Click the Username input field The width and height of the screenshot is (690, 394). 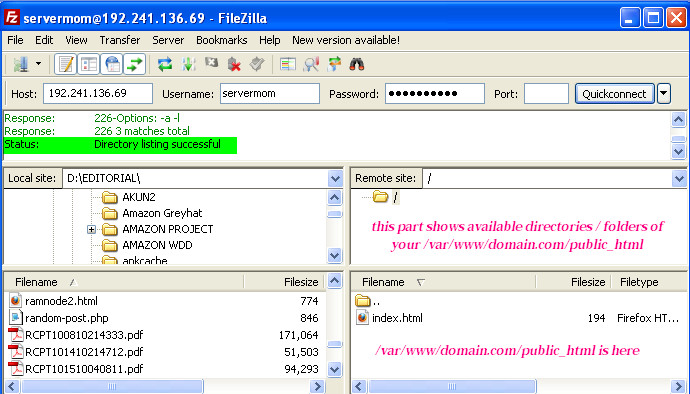click(x=270, y=93)
